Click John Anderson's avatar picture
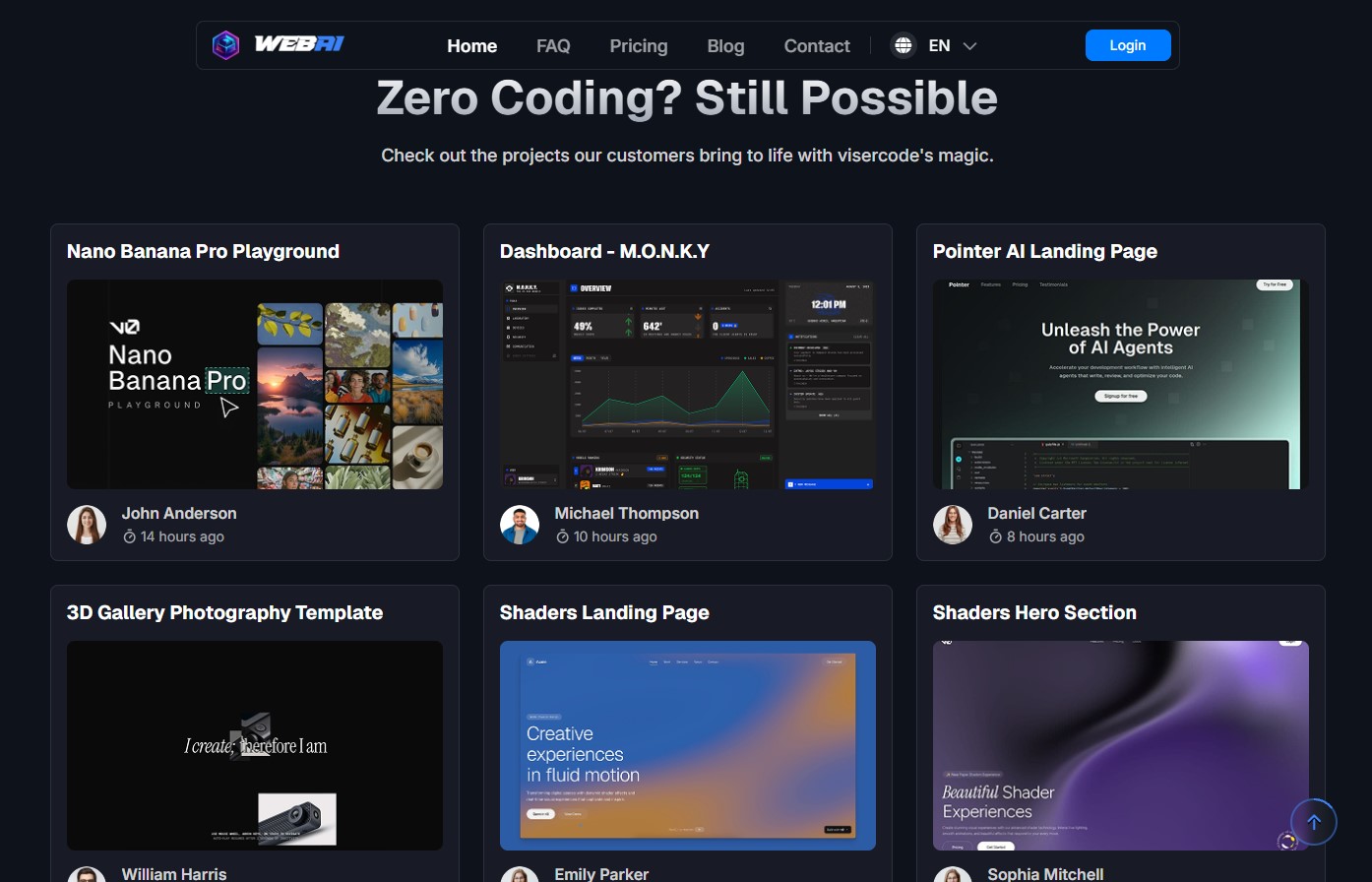This screenshot has height=882, width=1372. click(x=87, y=525)
